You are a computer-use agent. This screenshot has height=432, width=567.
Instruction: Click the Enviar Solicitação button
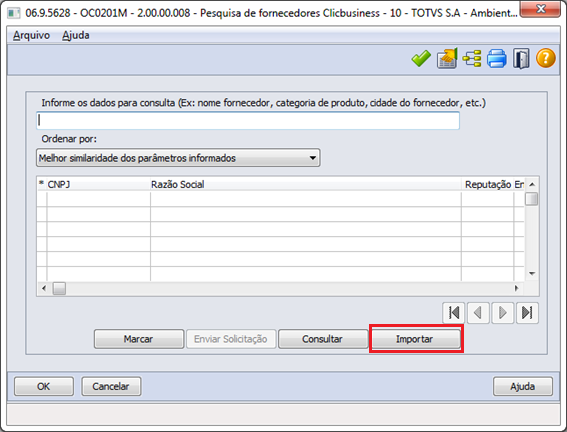(x=231, y=339)
